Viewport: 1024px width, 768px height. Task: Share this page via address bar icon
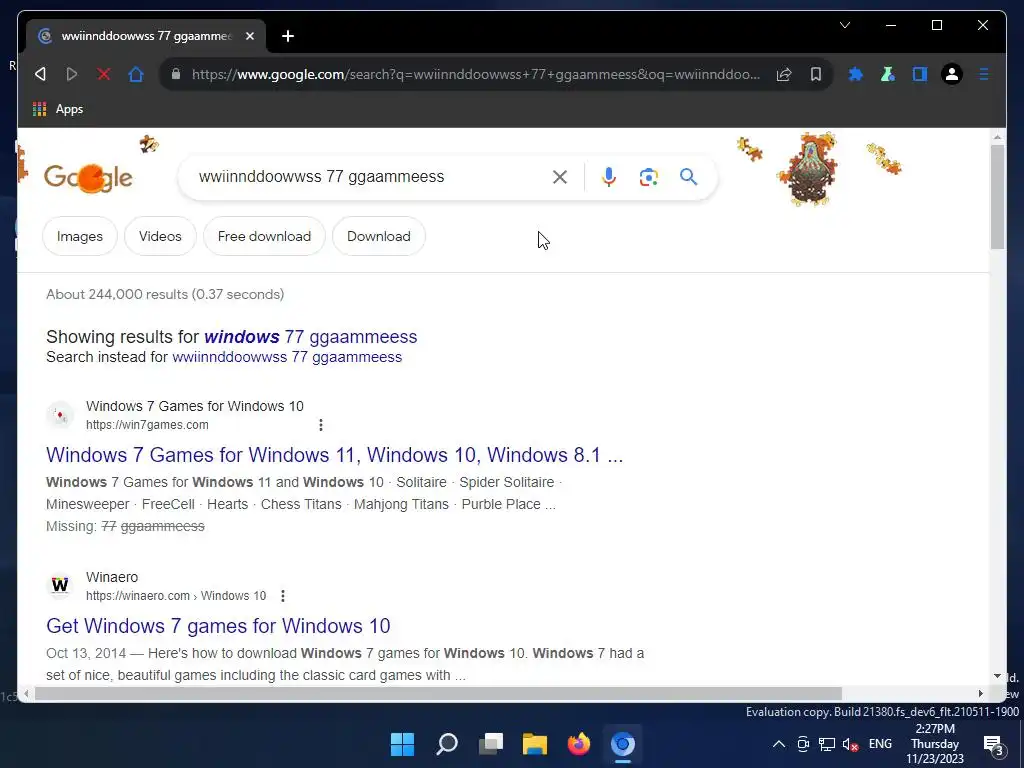click(784, 74)
